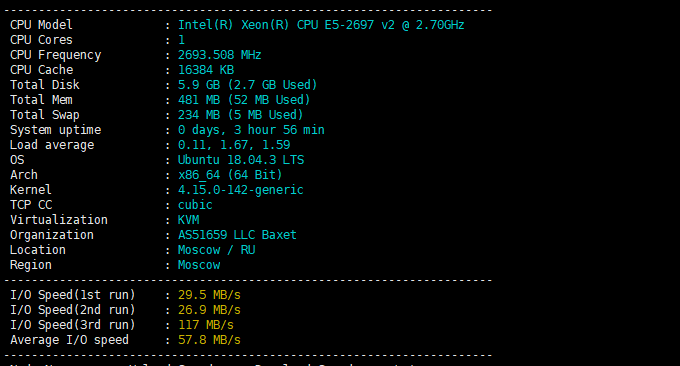Select the 'I/O Speed(2nd run)' label
Screen dimensions: 680x366
click(x=73, y=310)
